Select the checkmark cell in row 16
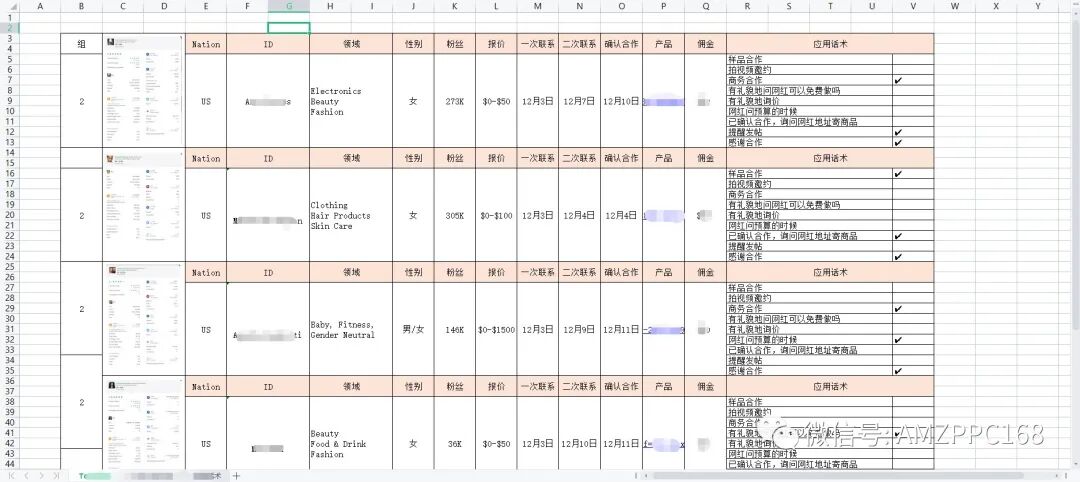The height and width of the screenshot is (482, 1080). click(x=913, y=174)
